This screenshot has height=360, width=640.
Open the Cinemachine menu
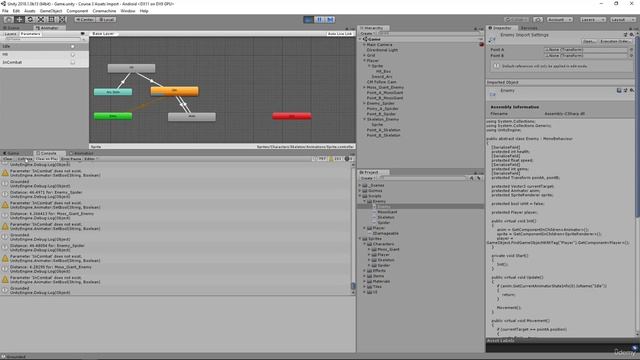tap(104, 11)
